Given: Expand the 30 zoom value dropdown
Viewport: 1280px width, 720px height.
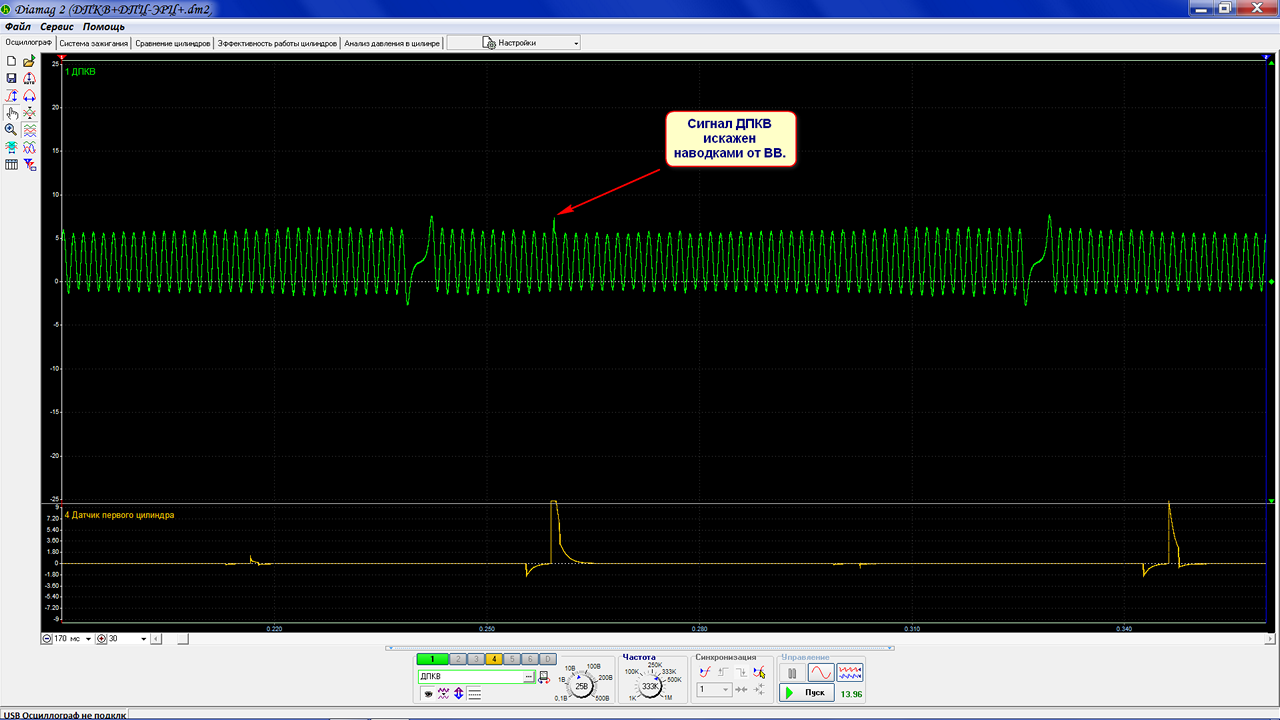Looking at the screenshot, I should coord(144,638).
